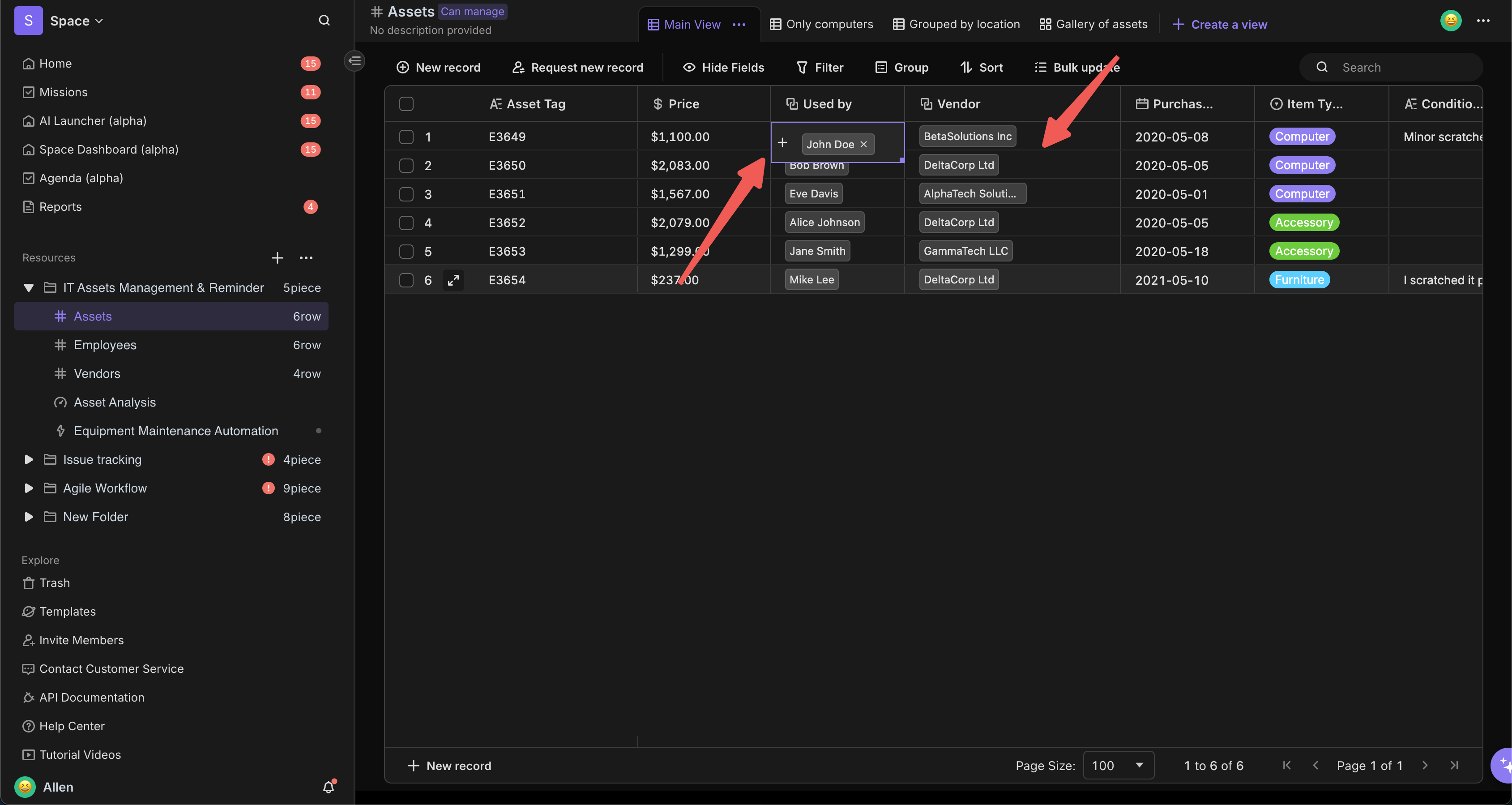Collapse IT Assets Management & Reminder folder
This screenshot has height=805, width=1512.
(28, 288)
